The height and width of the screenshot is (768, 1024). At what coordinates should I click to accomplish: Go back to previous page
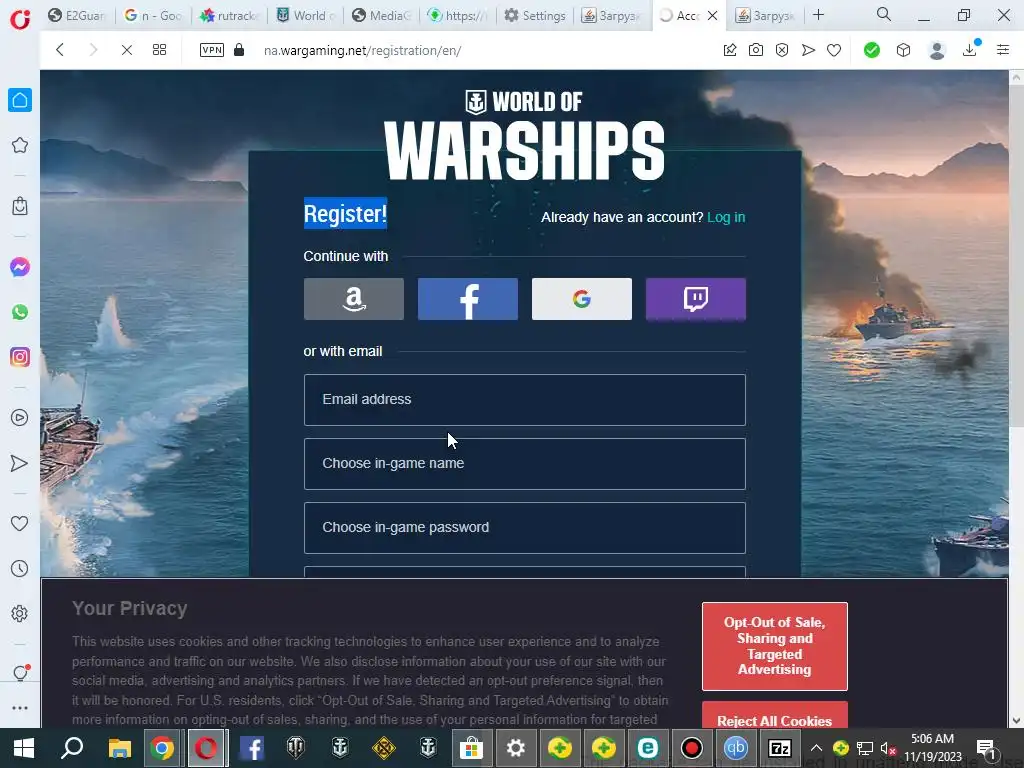pyautogui.click(x=59, y=50)
